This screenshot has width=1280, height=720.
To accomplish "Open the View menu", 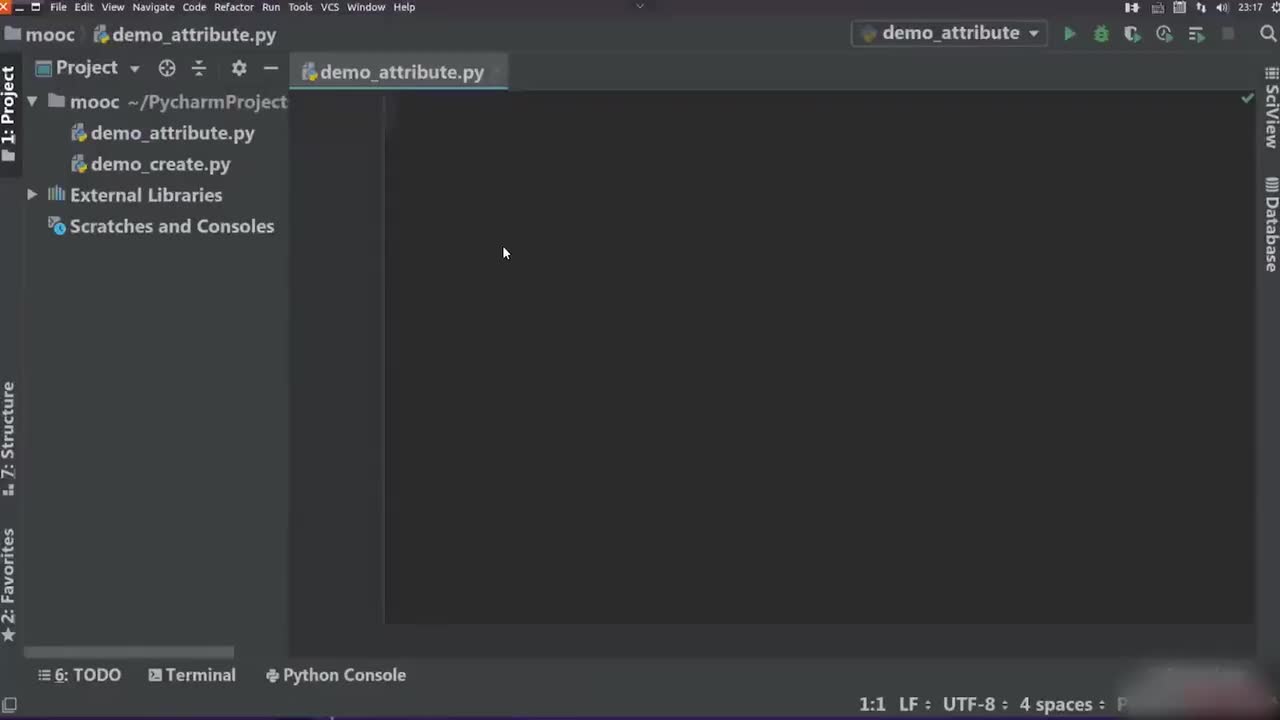I will [x=113, y=7].
